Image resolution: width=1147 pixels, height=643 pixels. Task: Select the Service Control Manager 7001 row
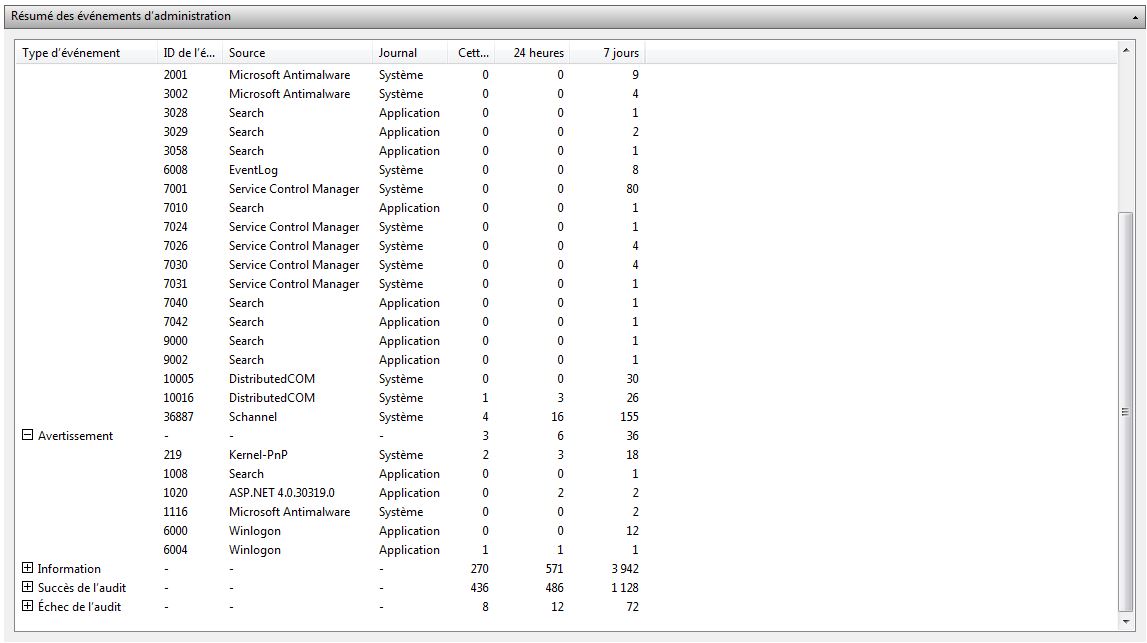293,189
